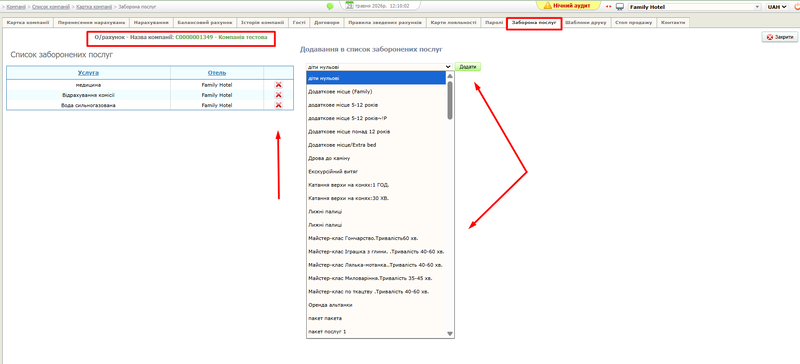Choose 'Оренда альтанки' from list
Viewport: 800px width, 364px height.
[x=377, y=305]
